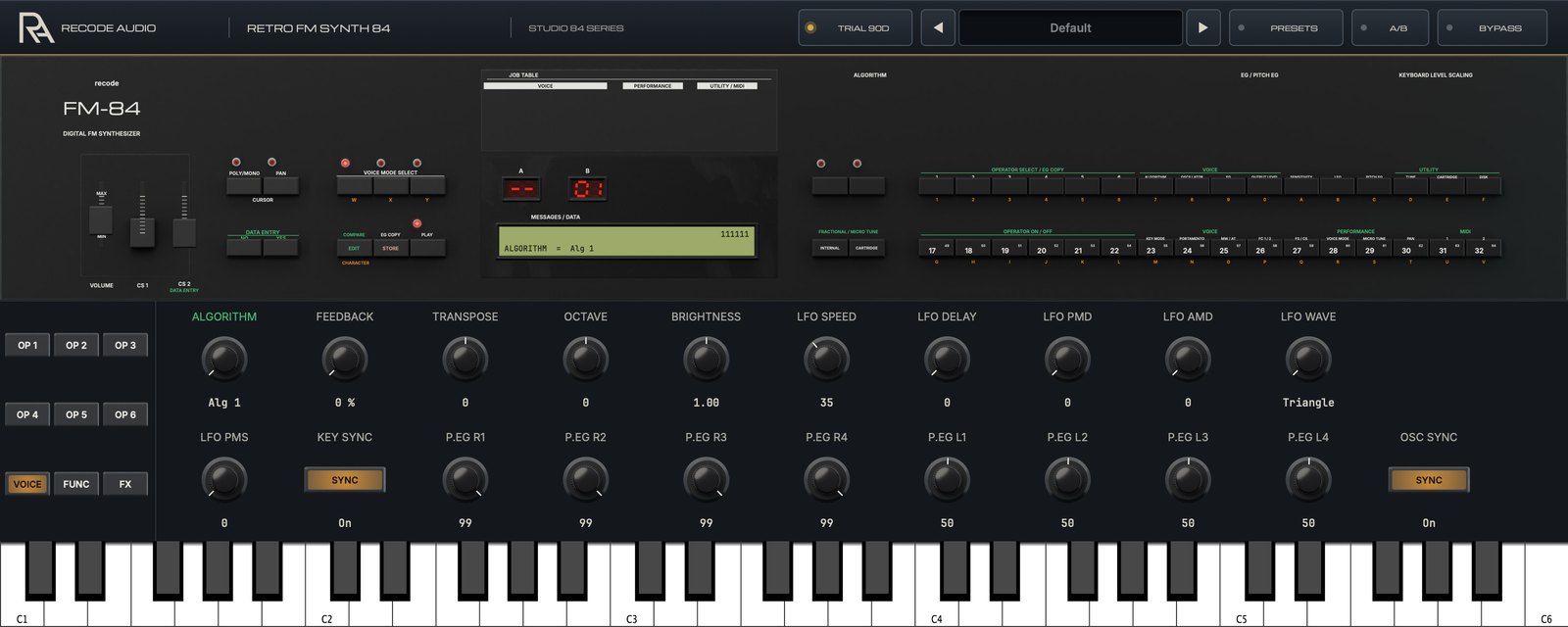Toggle the POLY/MONO hardware button
1568x627 pixels.
click(x=244, y=185)
